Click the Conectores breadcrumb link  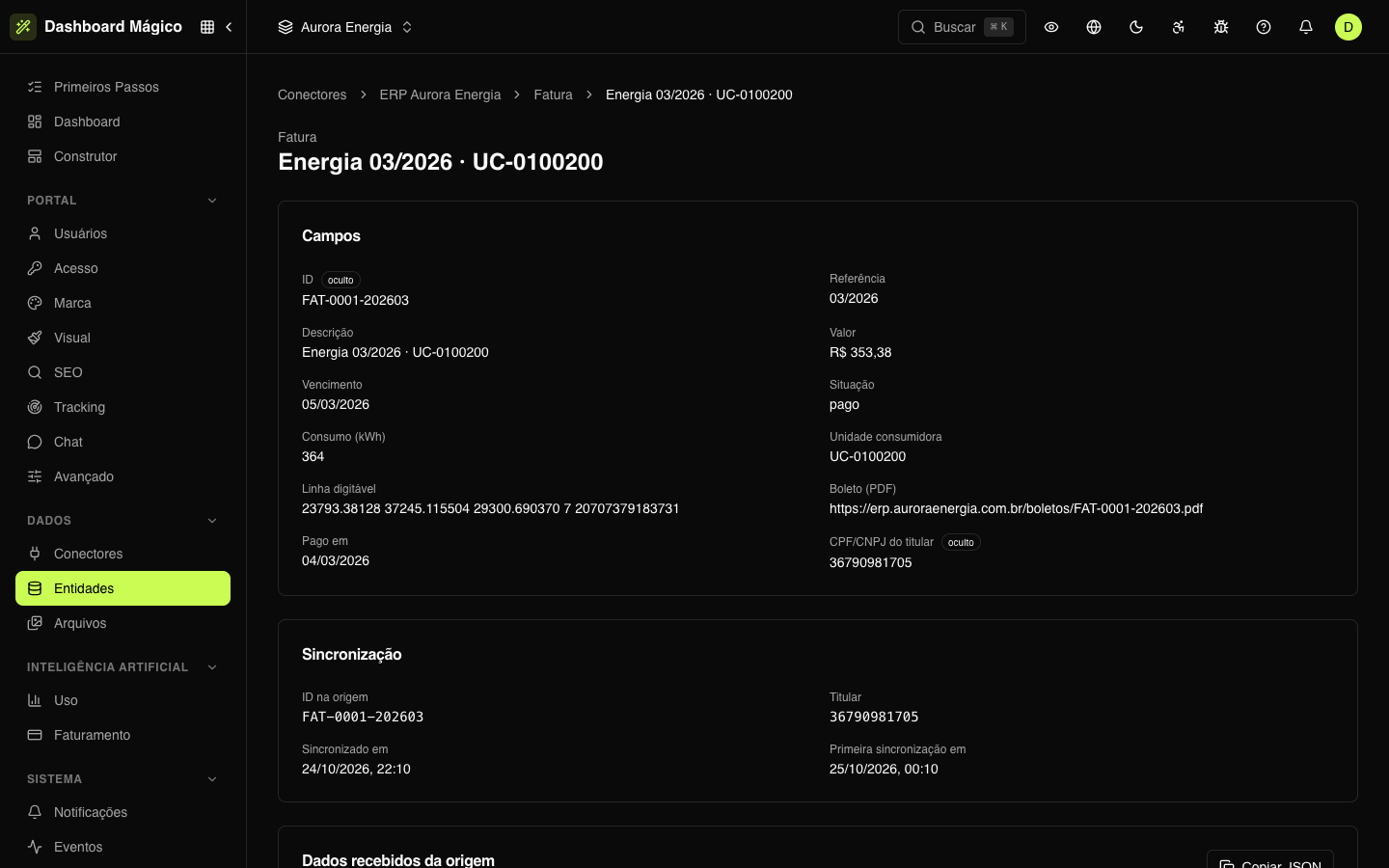[312, 95]
